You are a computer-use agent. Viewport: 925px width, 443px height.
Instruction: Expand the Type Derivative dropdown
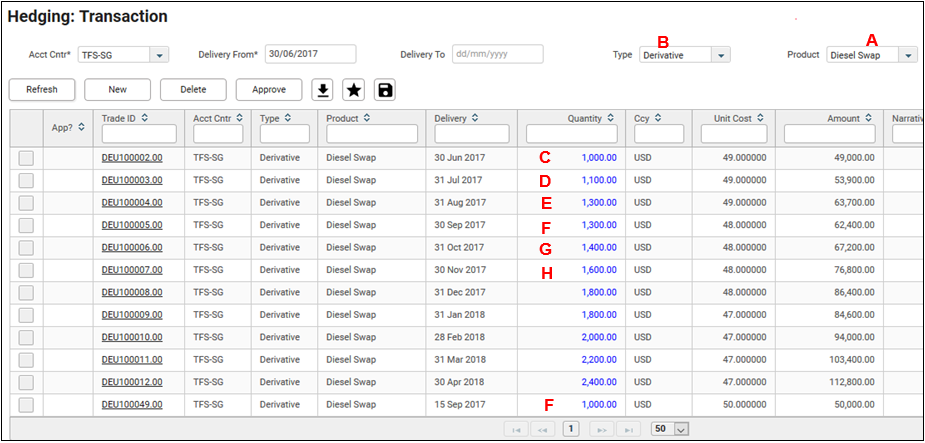pyautogui.click(x=721, y=55)
